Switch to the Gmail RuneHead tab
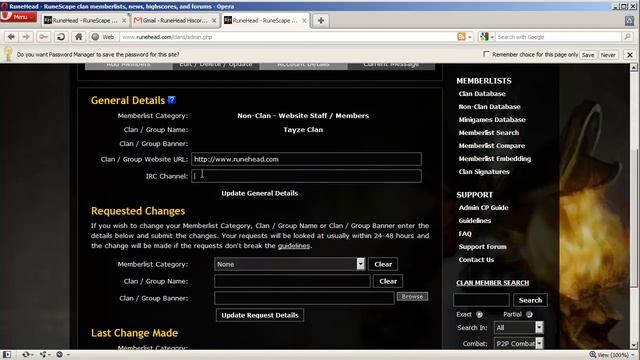This screenshot has width=640, height=360. [x=175, y=20]
